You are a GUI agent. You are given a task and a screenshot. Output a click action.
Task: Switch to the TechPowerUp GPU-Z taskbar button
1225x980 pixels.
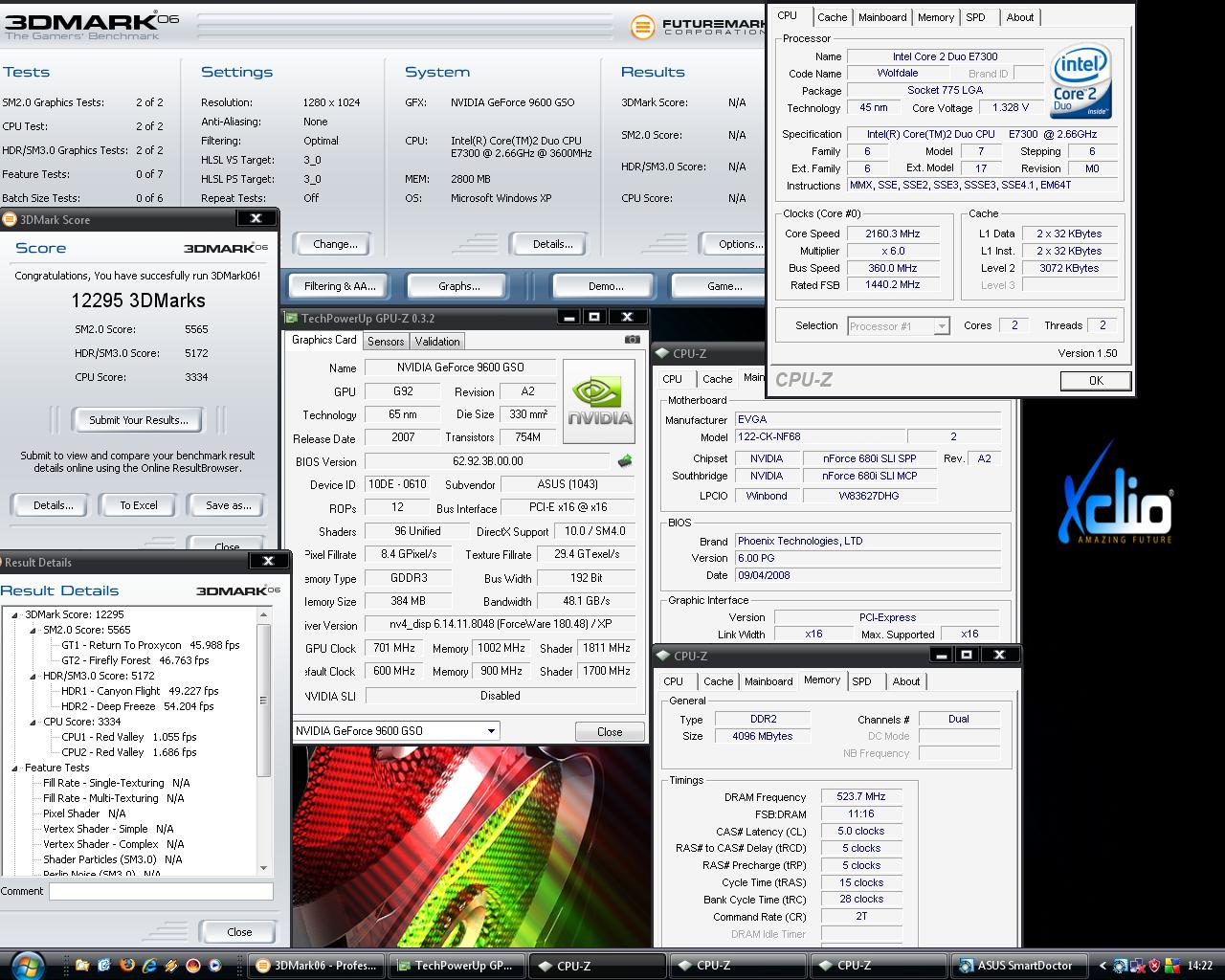[x=457, y=966]
